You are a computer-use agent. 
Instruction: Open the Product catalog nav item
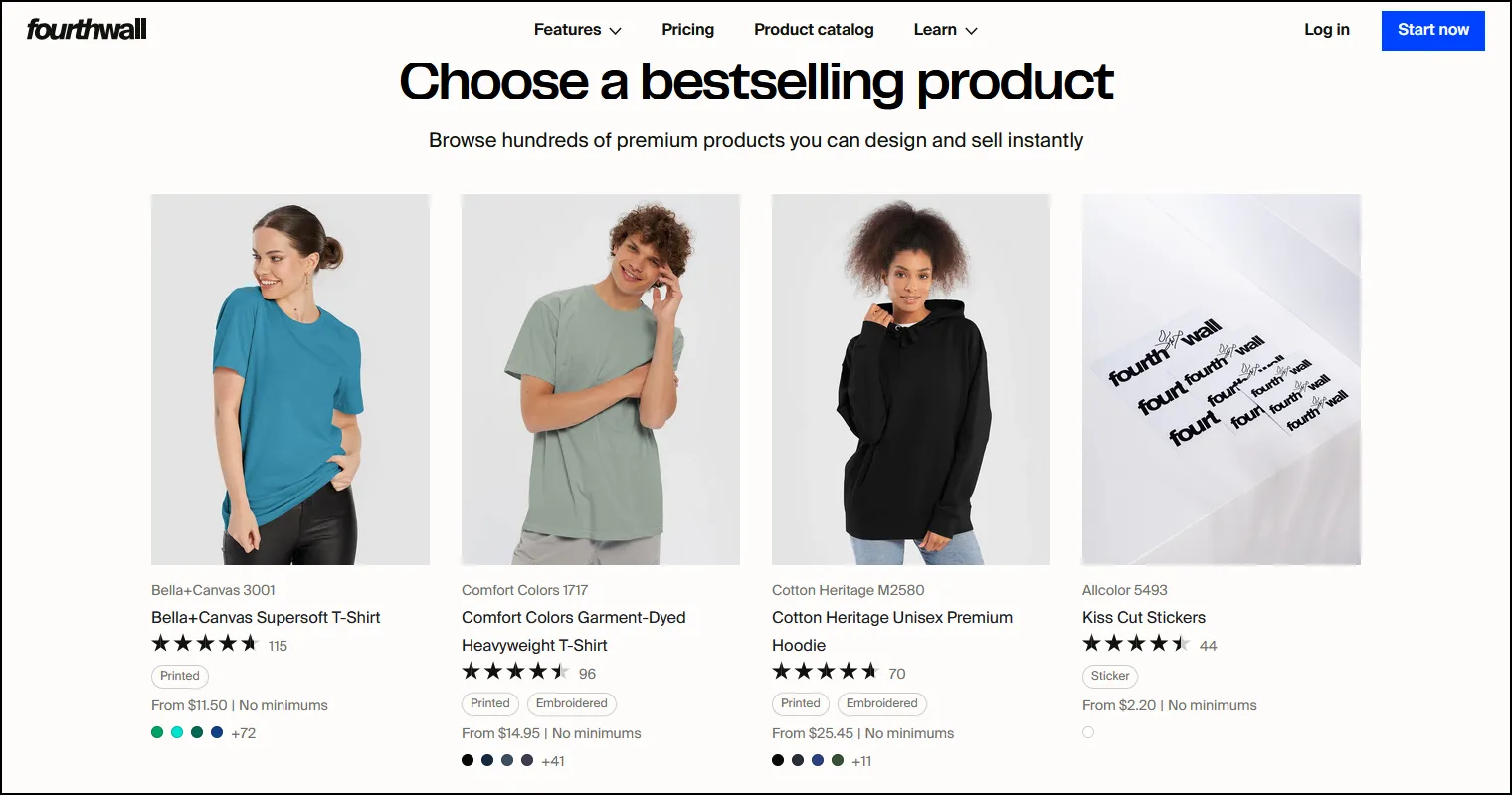[814, 30]
